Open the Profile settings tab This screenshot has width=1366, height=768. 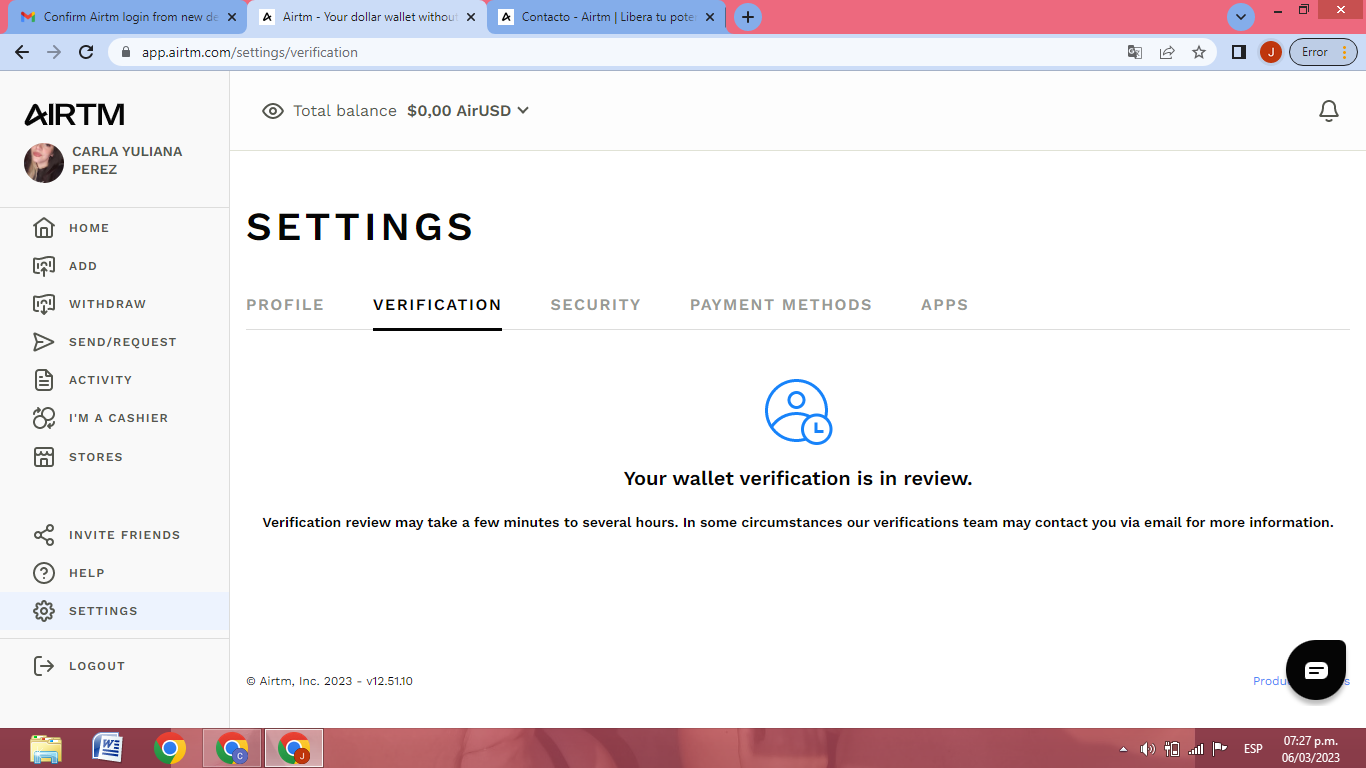pyautogui.click(x=285, y=305)
